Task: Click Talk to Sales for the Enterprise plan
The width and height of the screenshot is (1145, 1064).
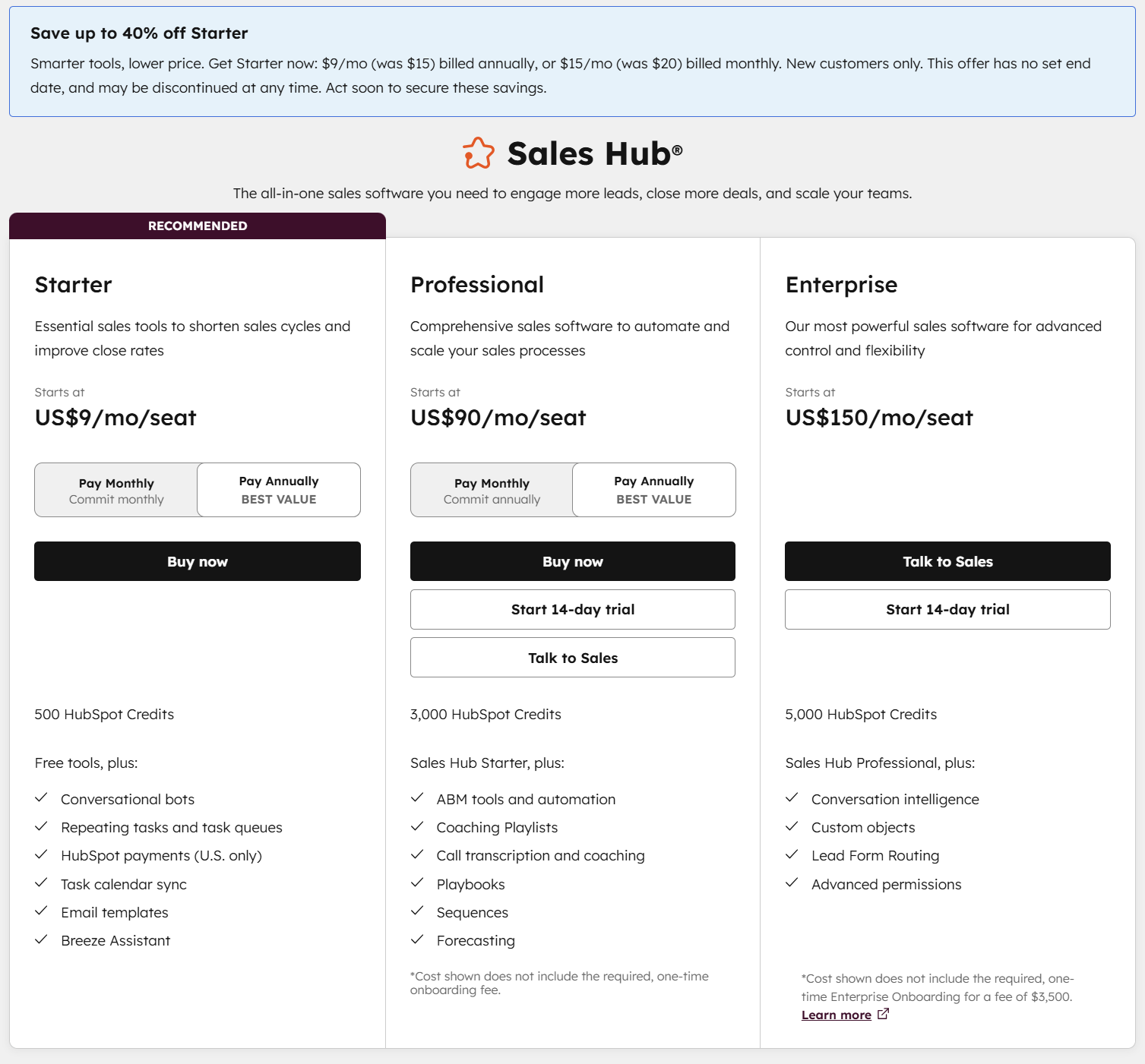Action: tap(947, 561)
